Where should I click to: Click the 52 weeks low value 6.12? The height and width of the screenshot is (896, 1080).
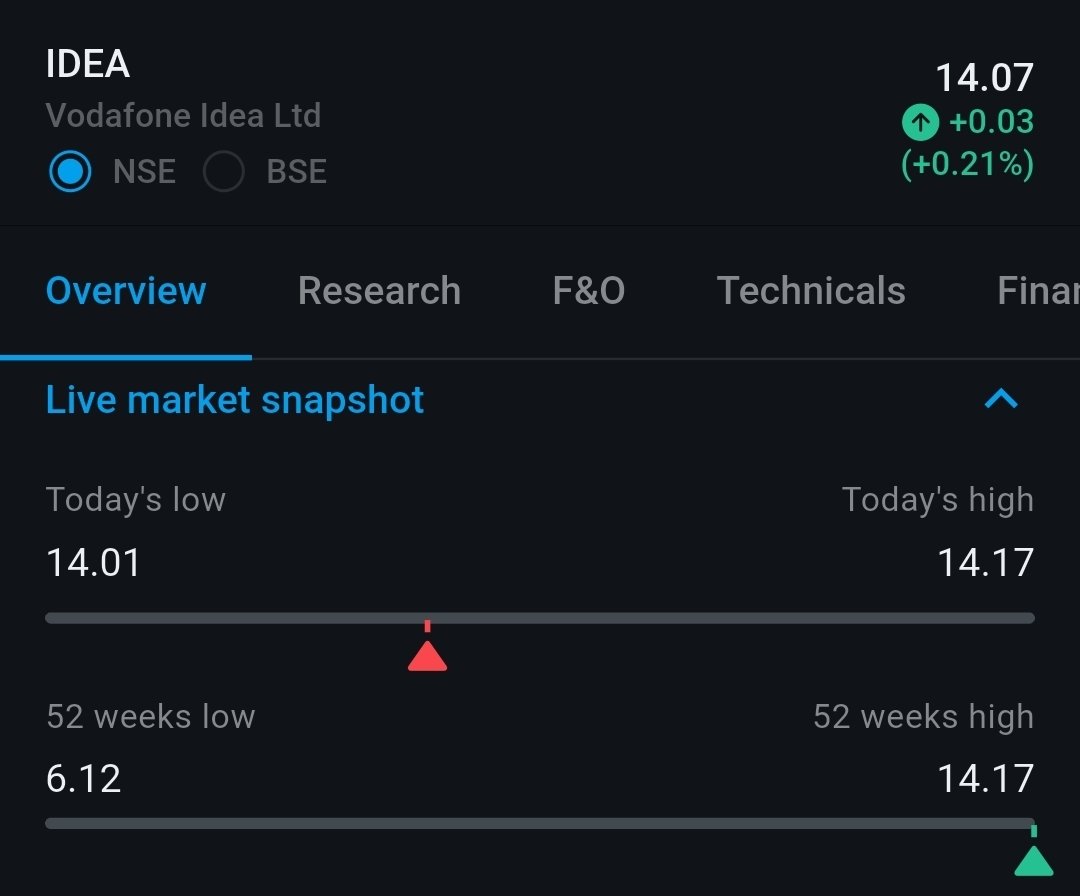coord(83,778)
